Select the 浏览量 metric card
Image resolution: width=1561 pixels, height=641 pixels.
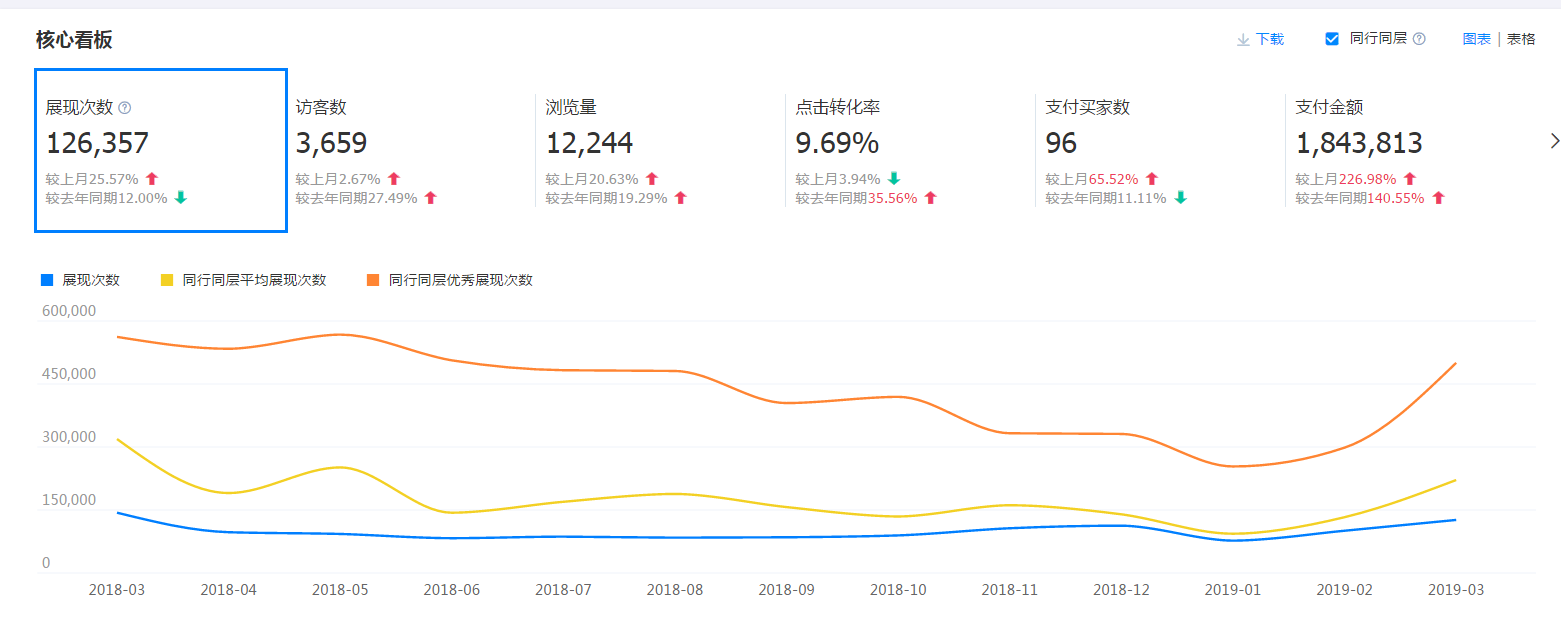tap(660, 150)
